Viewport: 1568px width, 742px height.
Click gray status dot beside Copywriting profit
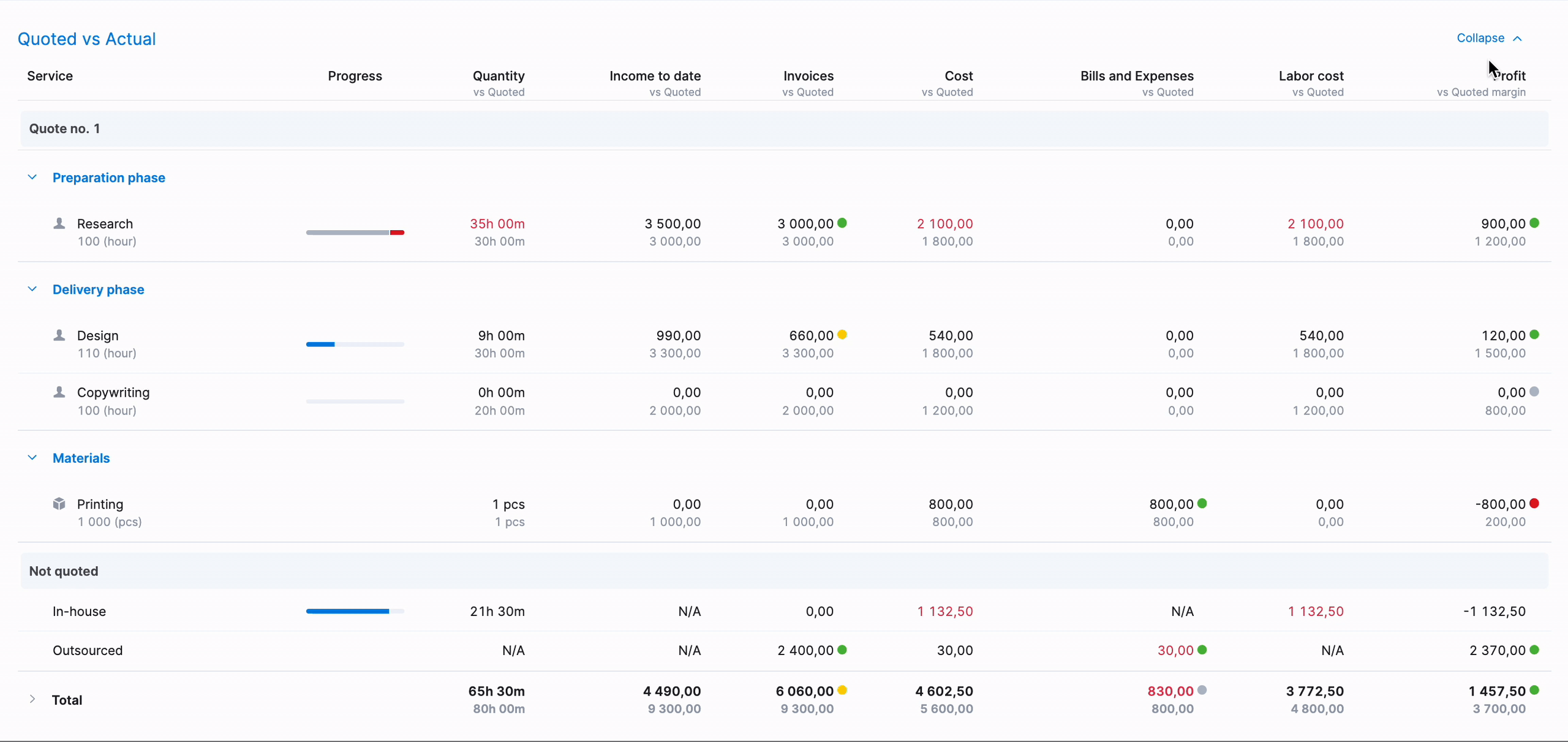(x=1534, y=392)
